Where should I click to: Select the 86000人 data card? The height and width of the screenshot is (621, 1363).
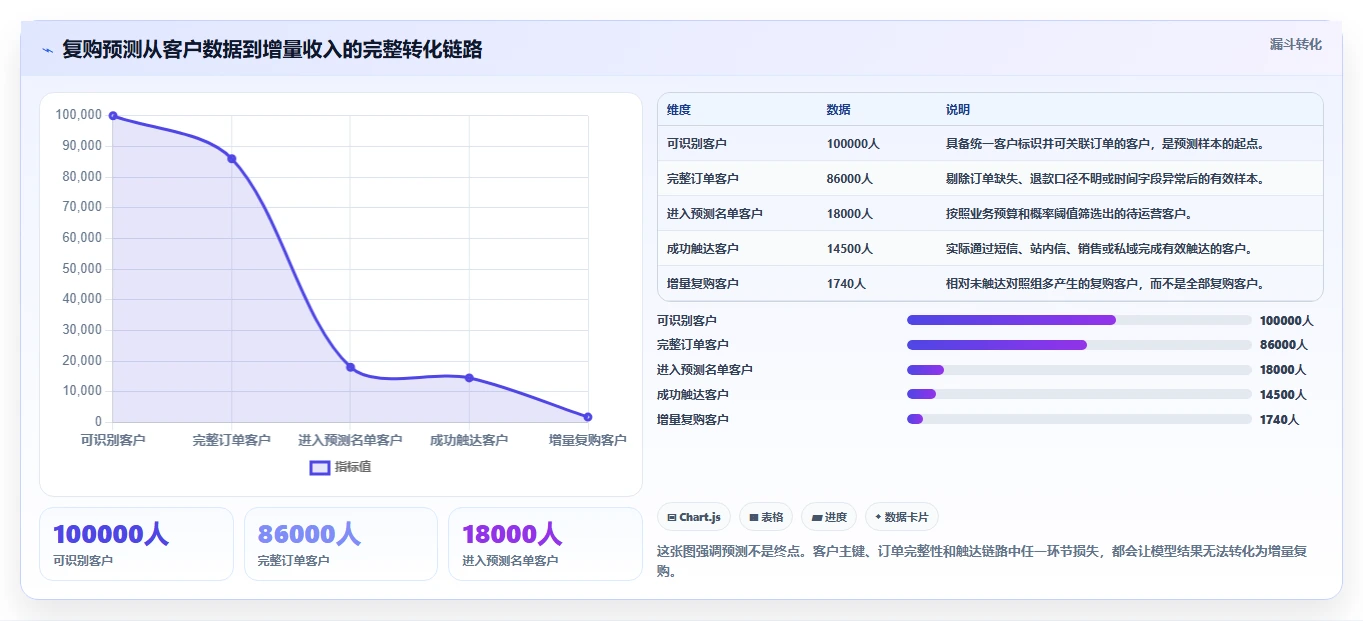pos(341,544)
